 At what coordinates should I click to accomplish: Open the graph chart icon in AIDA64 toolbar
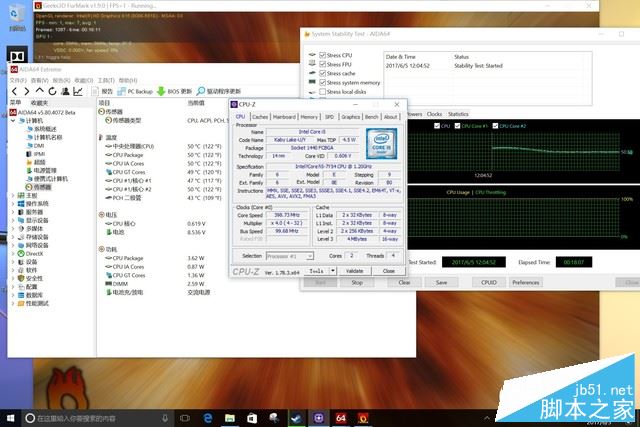coord(78,91)
